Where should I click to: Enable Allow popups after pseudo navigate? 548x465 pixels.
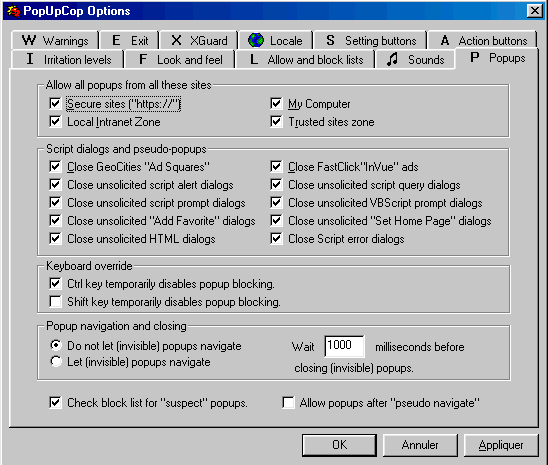(x=288, y=402)
